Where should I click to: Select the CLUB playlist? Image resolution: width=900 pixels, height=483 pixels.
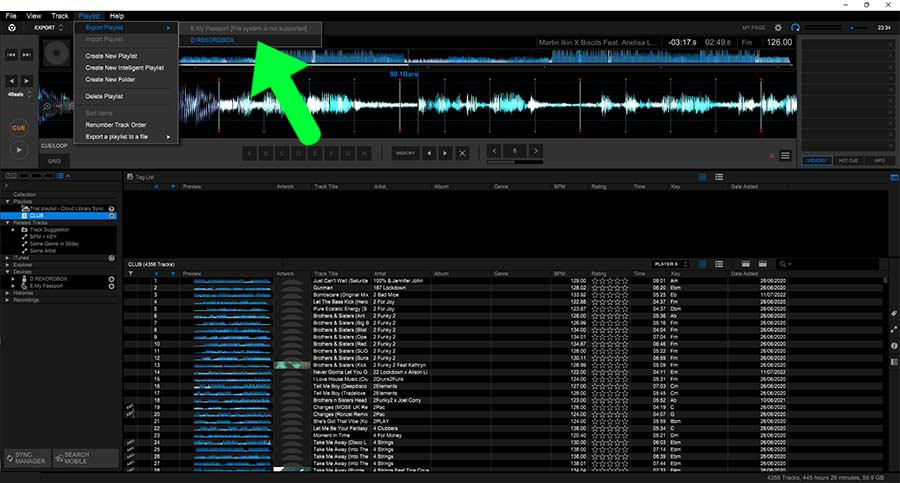pos(60,215)
